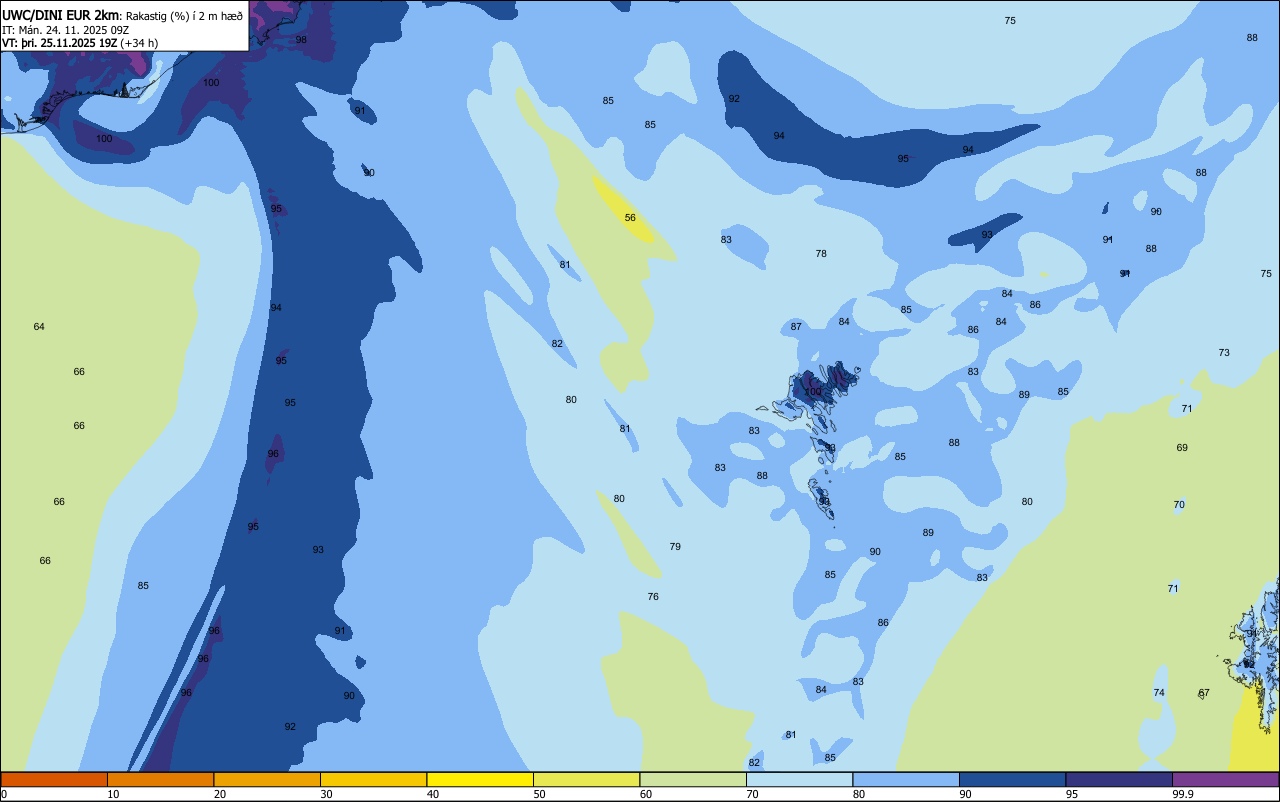The width and height of the screenshot is (1280, 802).
Task: Click the 64 humidity value on the map
Action: (x=39, y=327)
